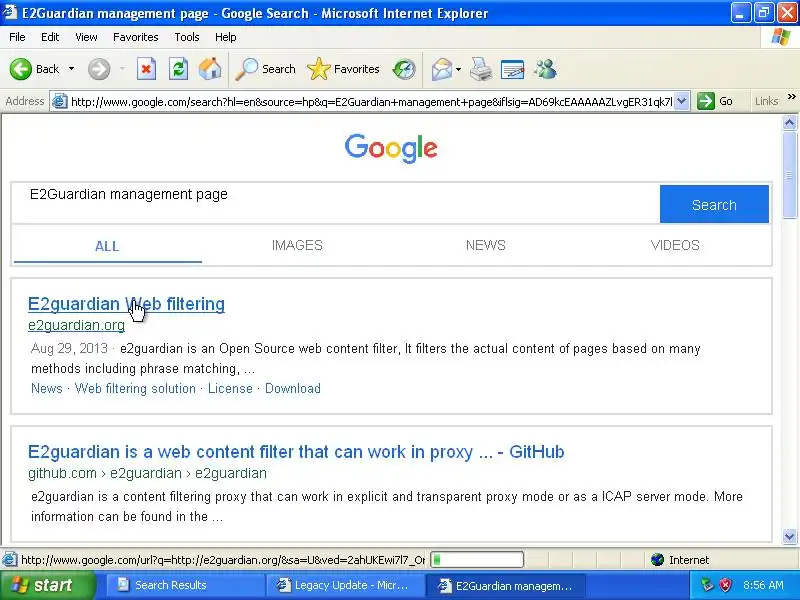This screenshot has width=800, height=600.
Task: Open the License sitelink
Action: 230,388
